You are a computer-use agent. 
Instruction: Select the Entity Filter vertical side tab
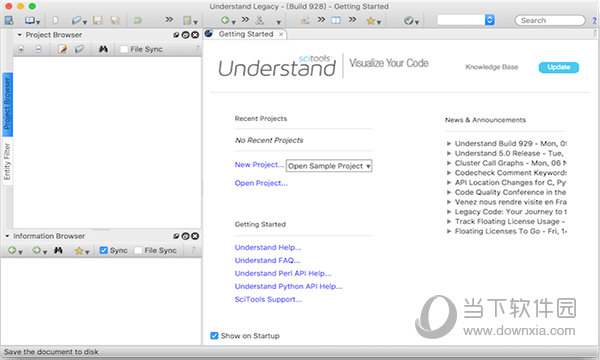coord(7,161)
